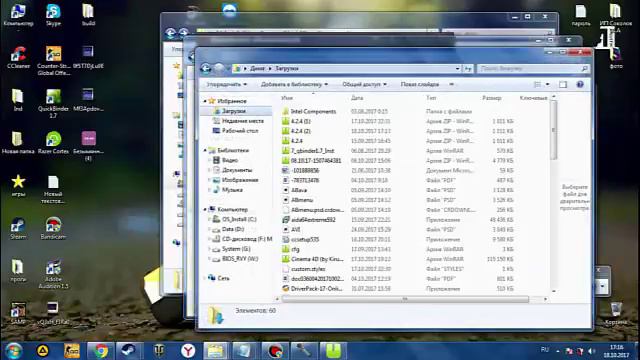Open the Упорядочить menu
640x360 pixels.
pos(227,84)
